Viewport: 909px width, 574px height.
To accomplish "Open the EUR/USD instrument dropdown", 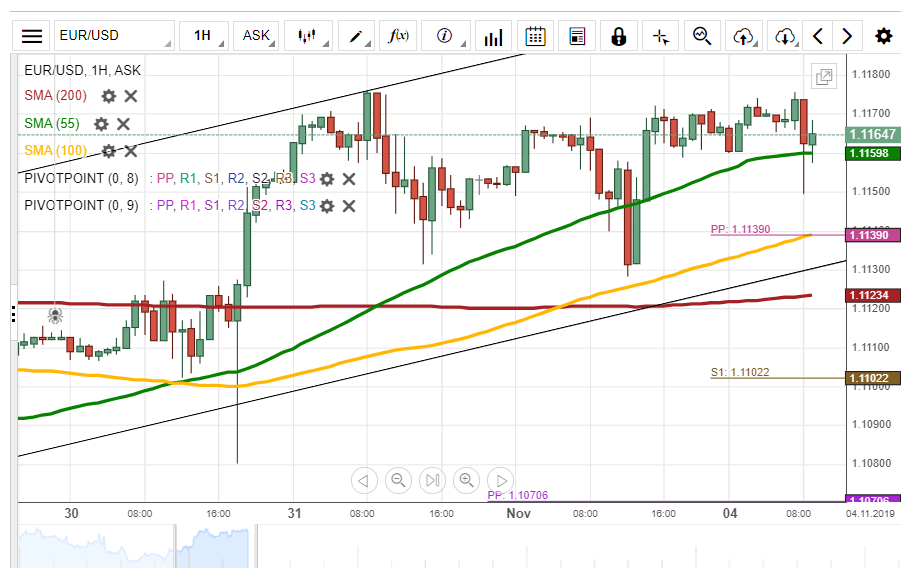I will (x=114, y=36).
